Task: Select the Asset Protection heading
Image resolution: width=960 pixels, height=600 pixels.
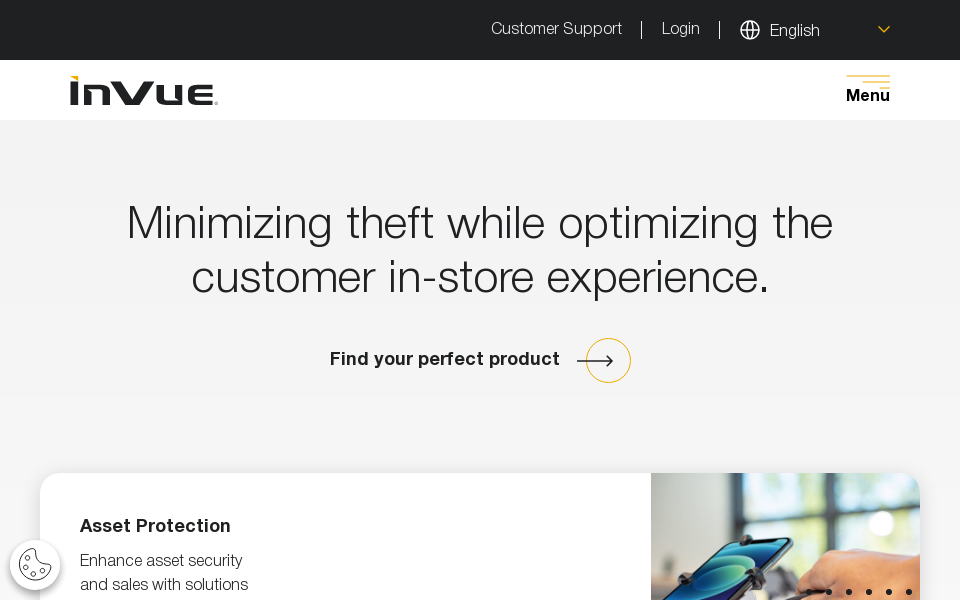Action: 155,526
